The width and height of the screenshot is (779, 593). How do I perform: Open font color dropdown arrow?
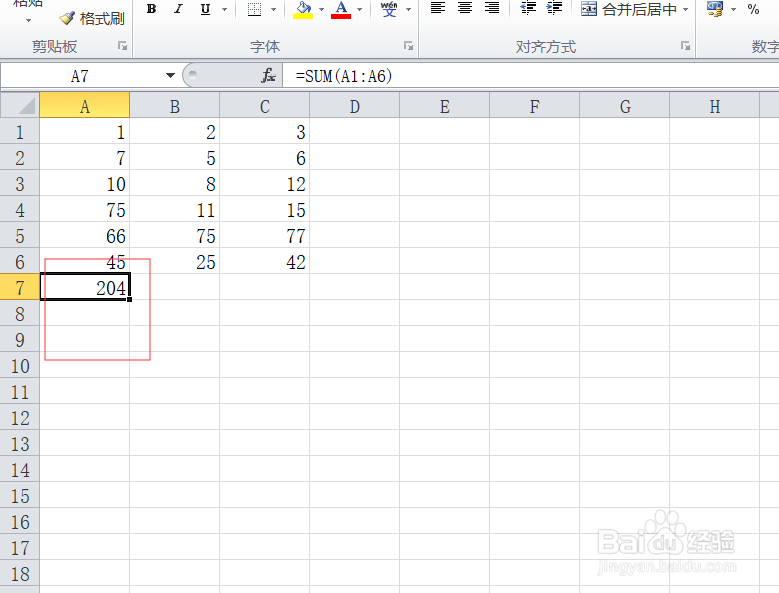point(360,9)
